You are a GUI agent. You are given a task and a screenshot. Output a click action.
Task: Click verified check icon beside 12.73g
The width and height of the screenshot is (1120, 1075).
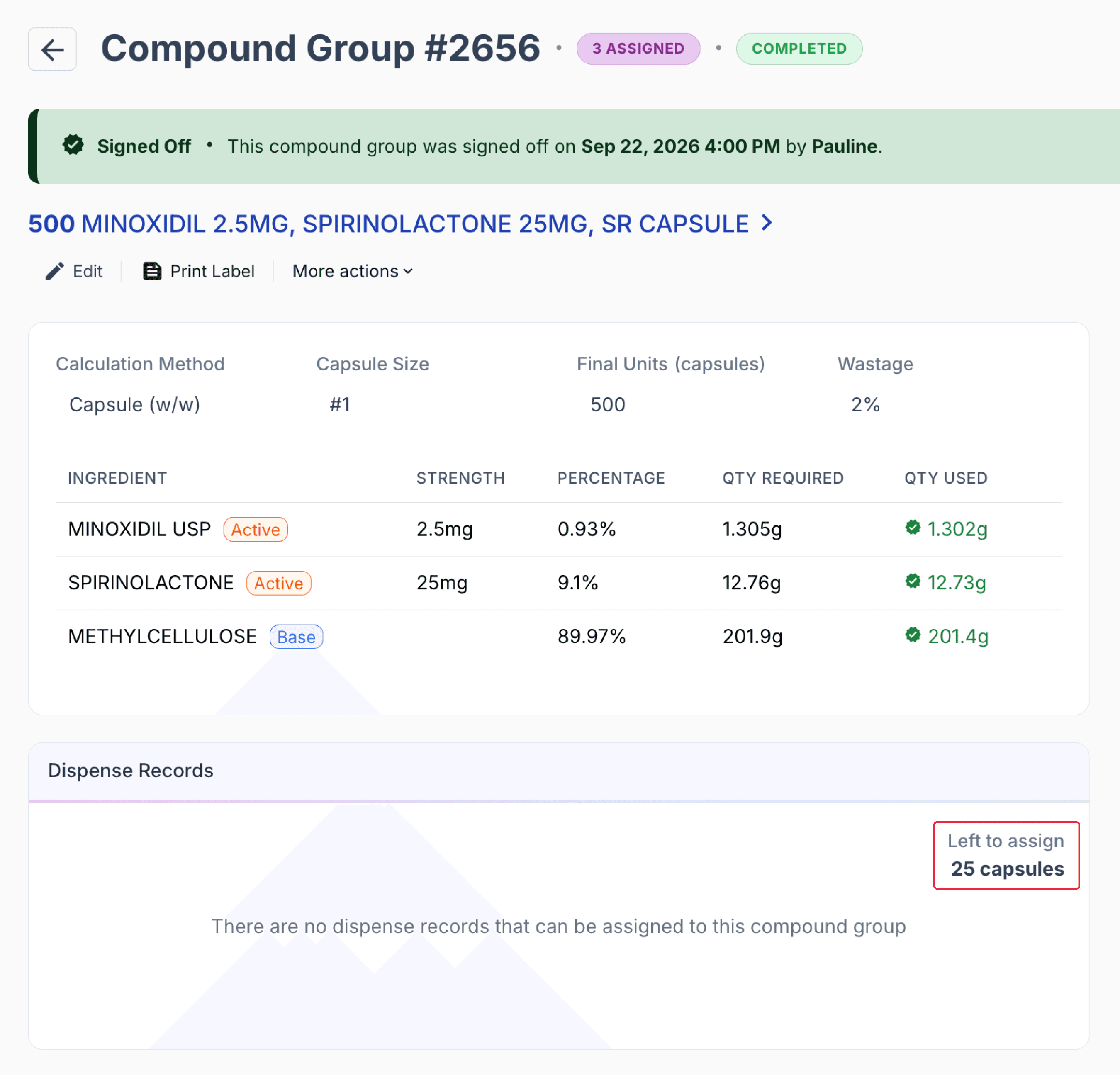click(913, 581)
